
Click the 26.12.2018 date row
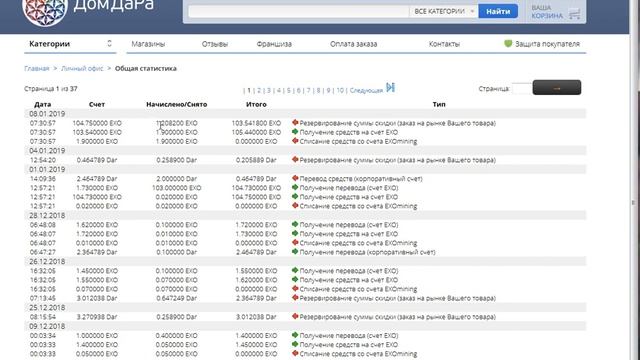point(305,261)
